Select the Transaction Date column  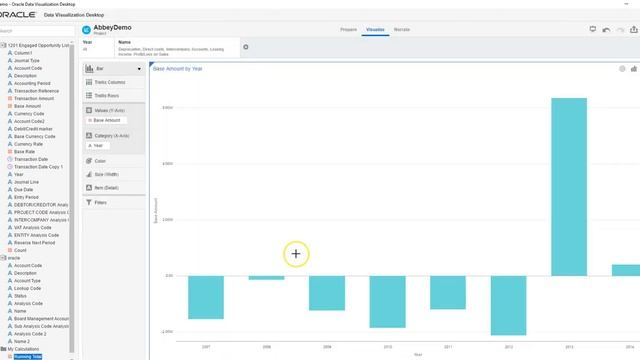coord(31,159)
